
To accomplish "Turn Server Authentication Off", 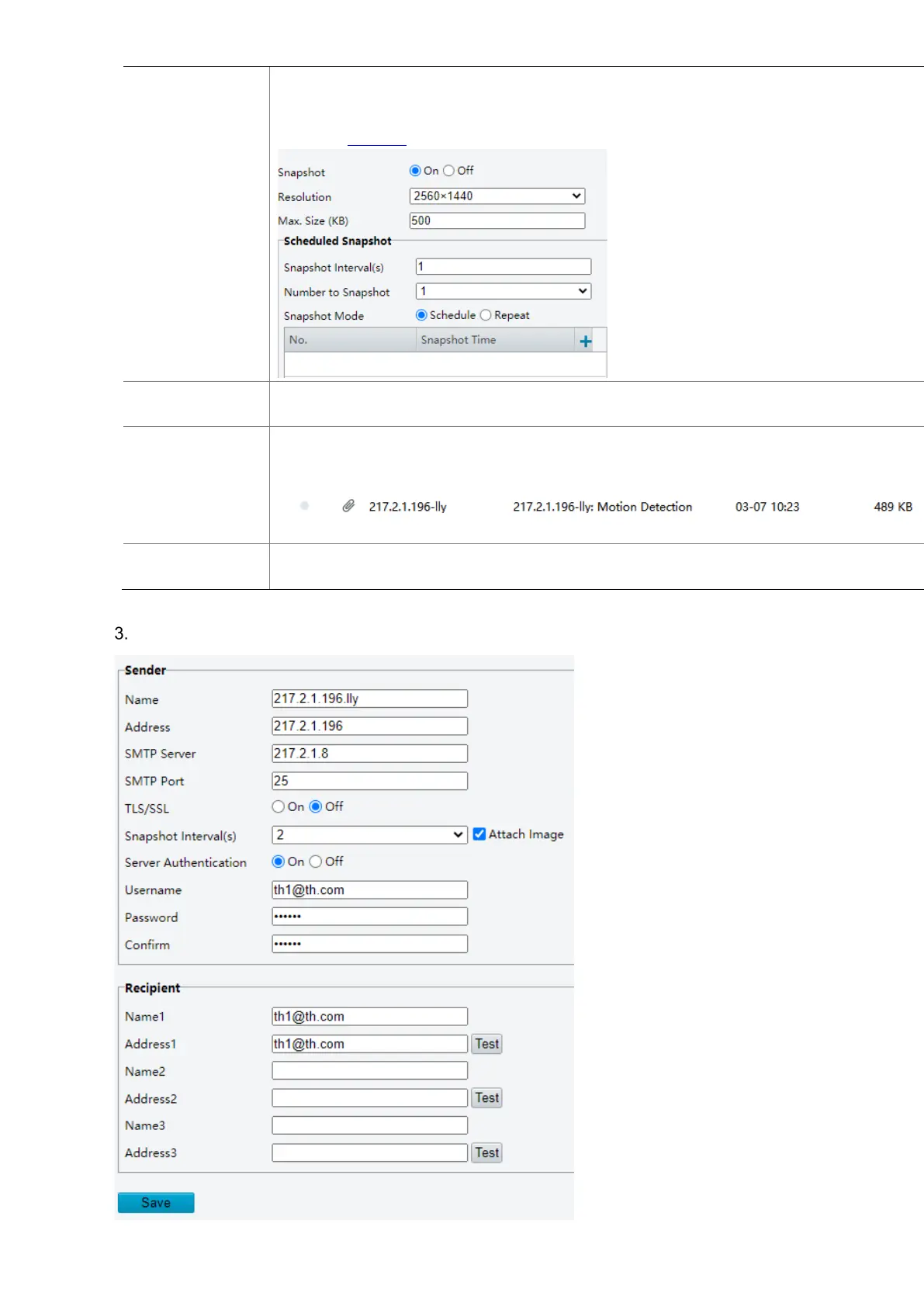I will point(316,862).
